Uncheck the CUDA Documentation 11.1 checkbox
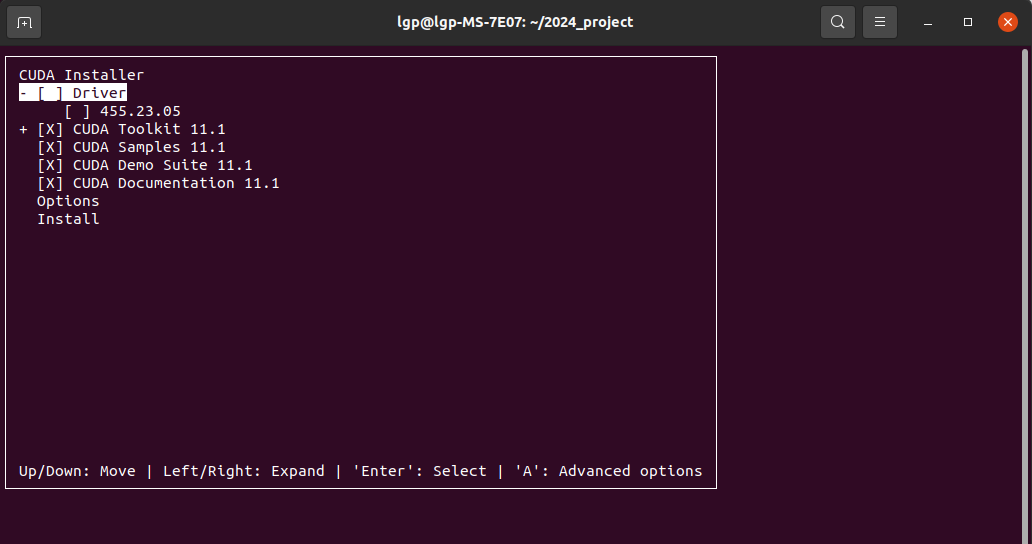The width and height of the screenshot is (1032, 544). [50, 183]
